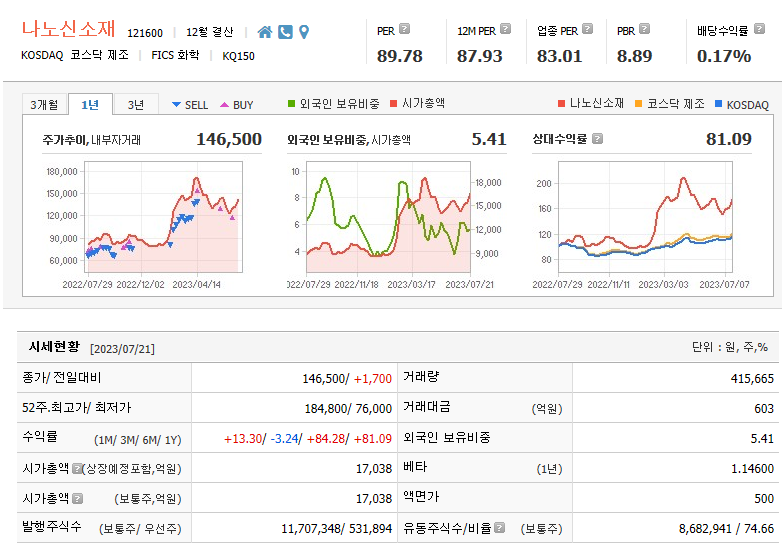This screenshot has height=551, width=782.
Task: Click the 1M return value +13.30
Action: [243, 438]
